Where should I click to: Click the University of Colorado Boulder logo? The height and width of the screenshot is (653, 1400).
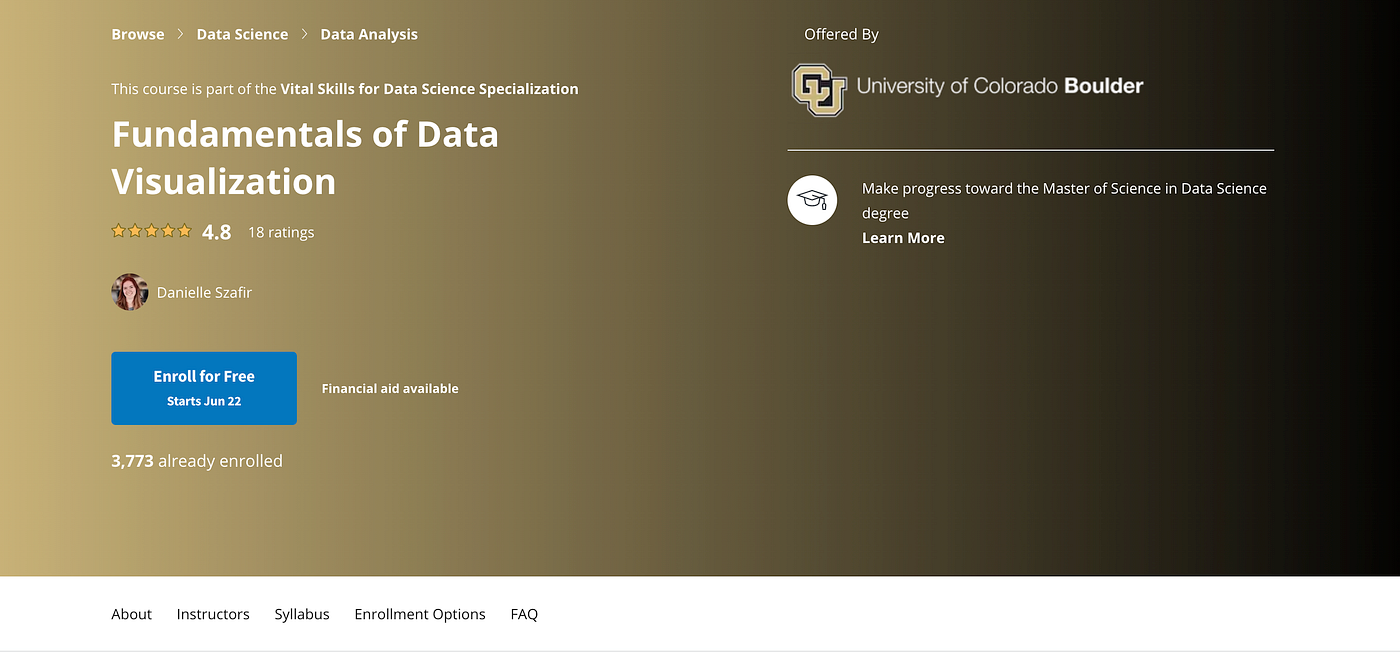pos(968,89)
